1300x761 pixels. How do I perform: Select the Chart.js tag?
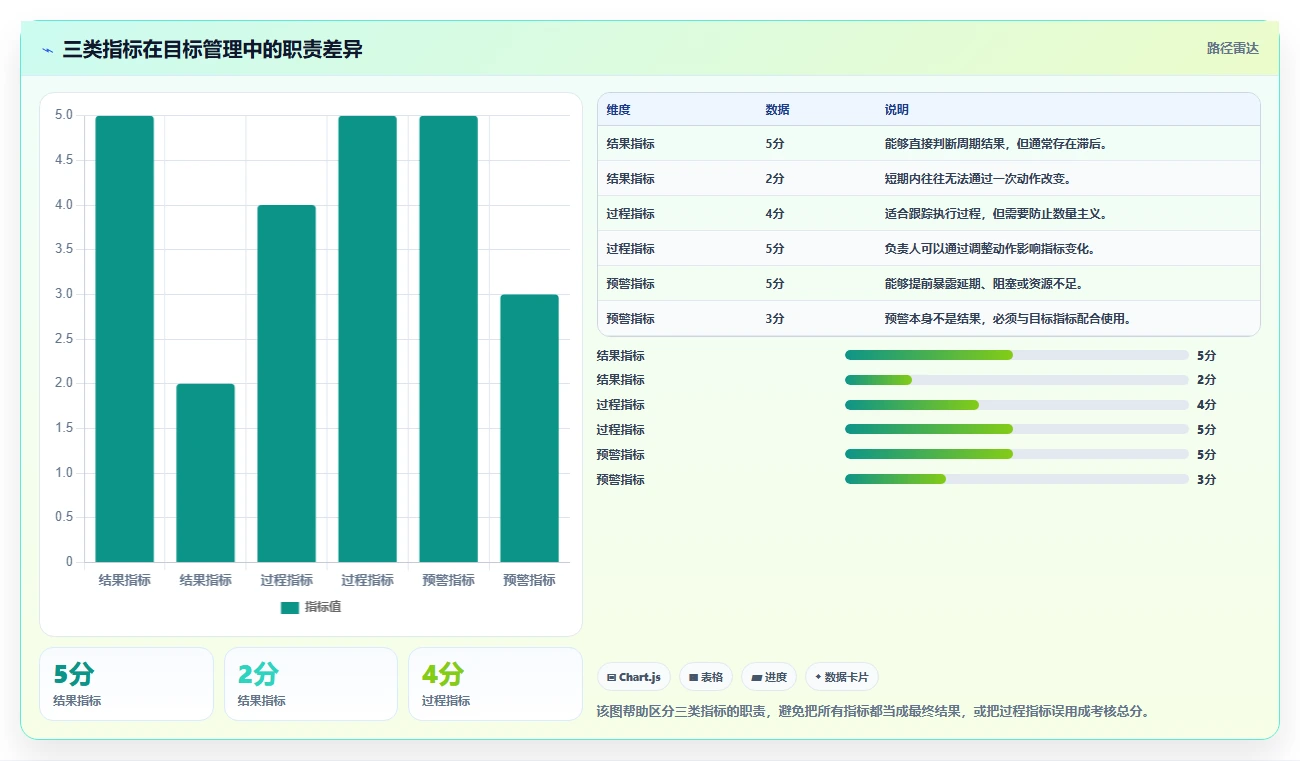tap(634, 677)
